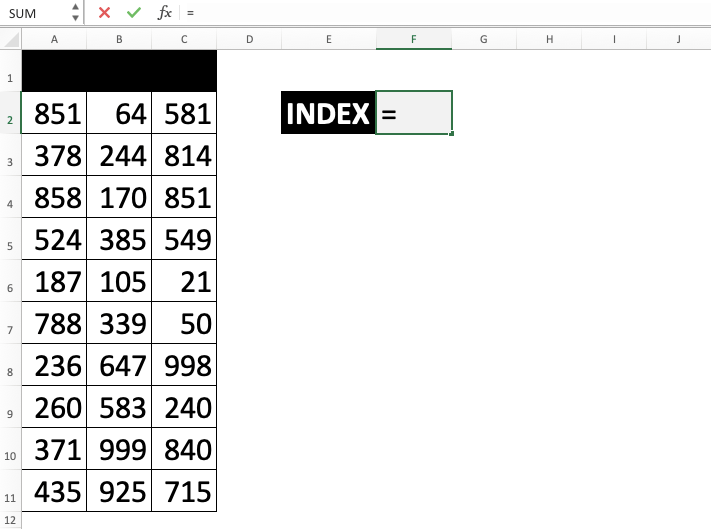Open the Name Box dropdown showing SUM

point(75,13)
